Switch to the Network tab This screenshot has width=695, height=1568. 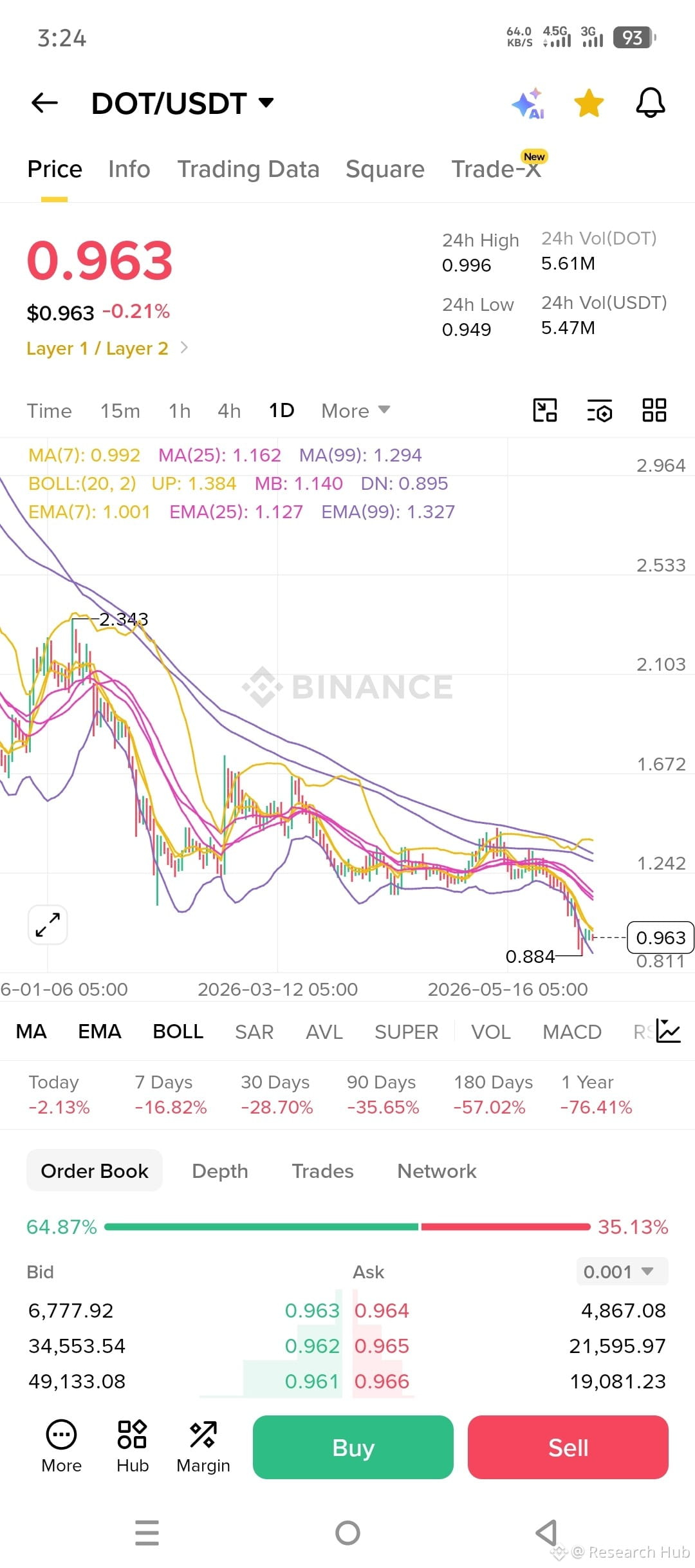[x=437, y=1171]
